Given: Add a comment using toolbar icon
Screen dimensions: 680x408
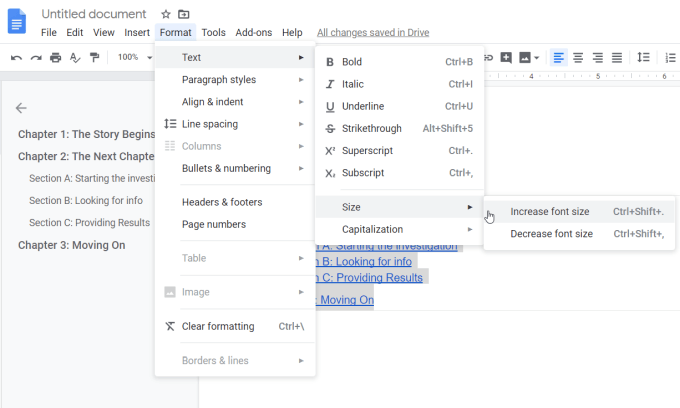Looking at the screenshot, I should pyautogui.click(x=506, y=57).
